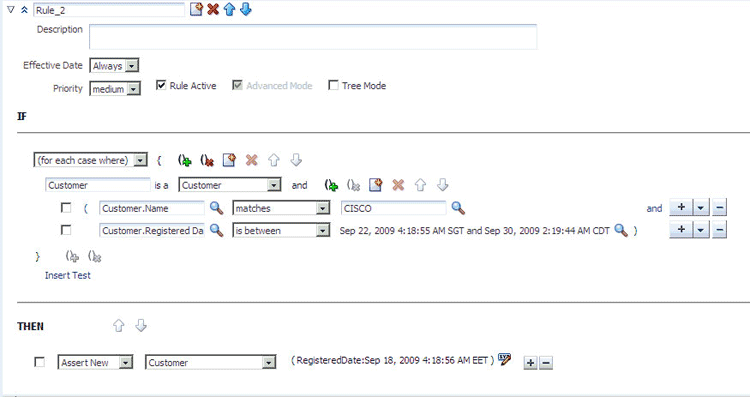Click the RegisteredDate property text
Screen dimensions: 750x397
click(392, 361)
